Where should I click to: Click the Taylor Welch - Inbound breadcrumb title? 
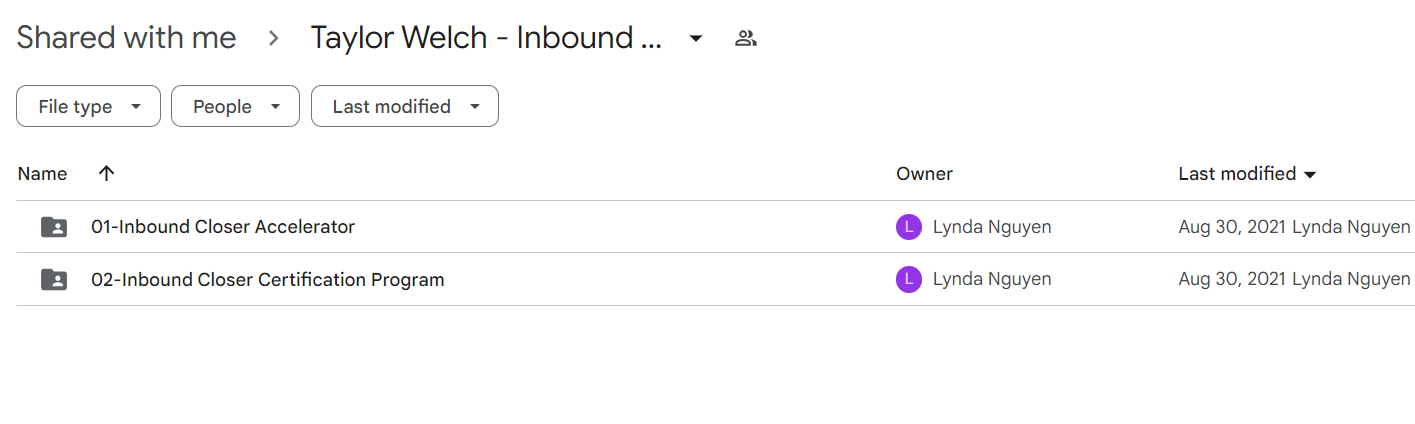tap(486, 38)
